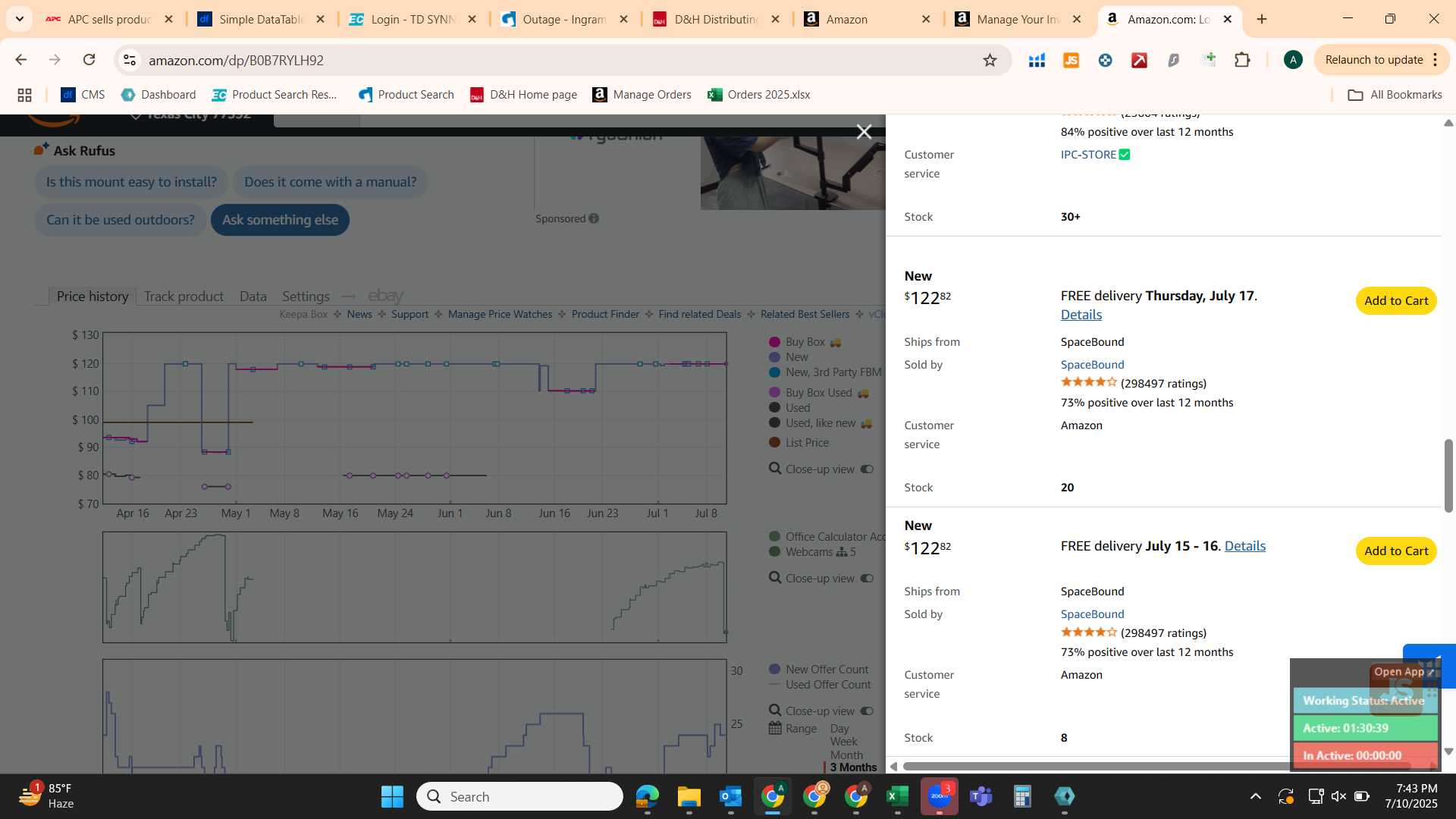This screenshot has width=1456, height=819.
Task: Toggle List Price series
Action: pos(799,443)
